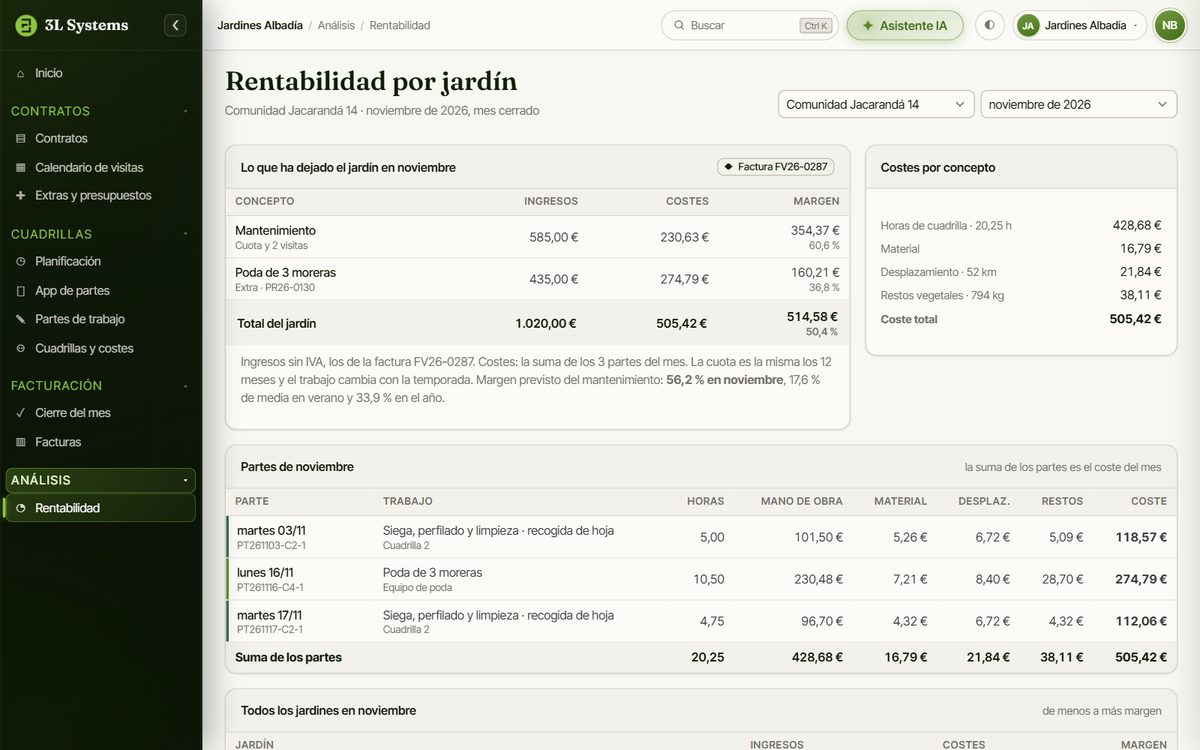Click the 3L Systems logo icon
This screenshot has width=1200, height=750.
26,25
